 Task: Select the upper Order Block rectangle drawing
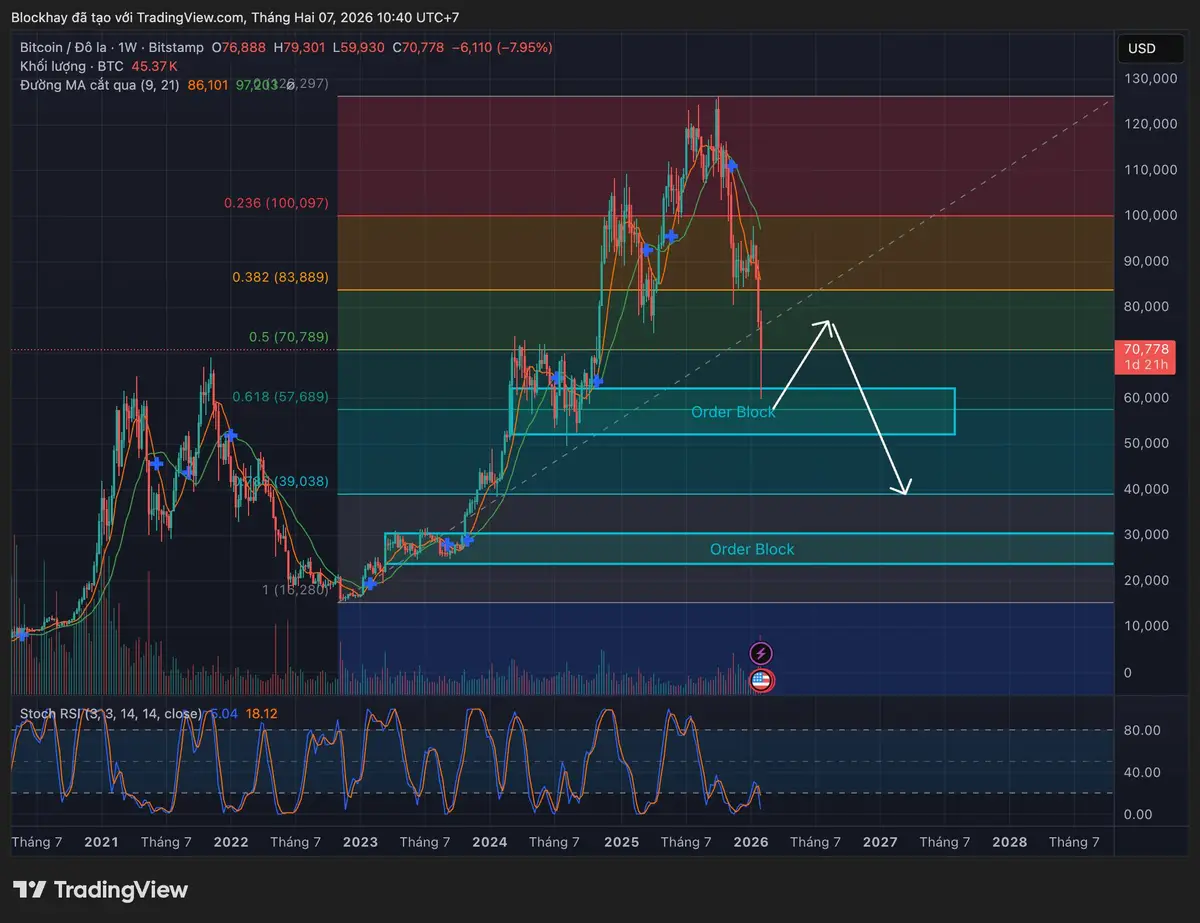tap(734, 411)
